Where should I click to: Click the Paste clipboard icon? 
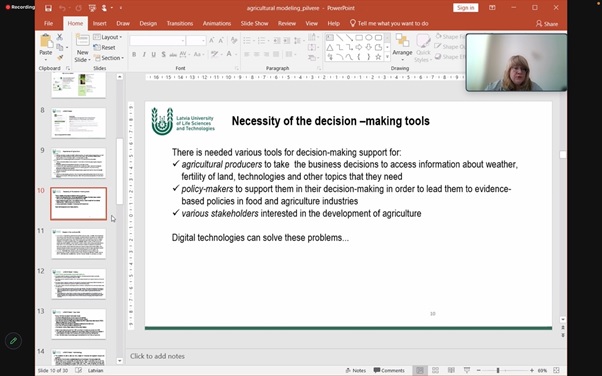pos(46,41)
